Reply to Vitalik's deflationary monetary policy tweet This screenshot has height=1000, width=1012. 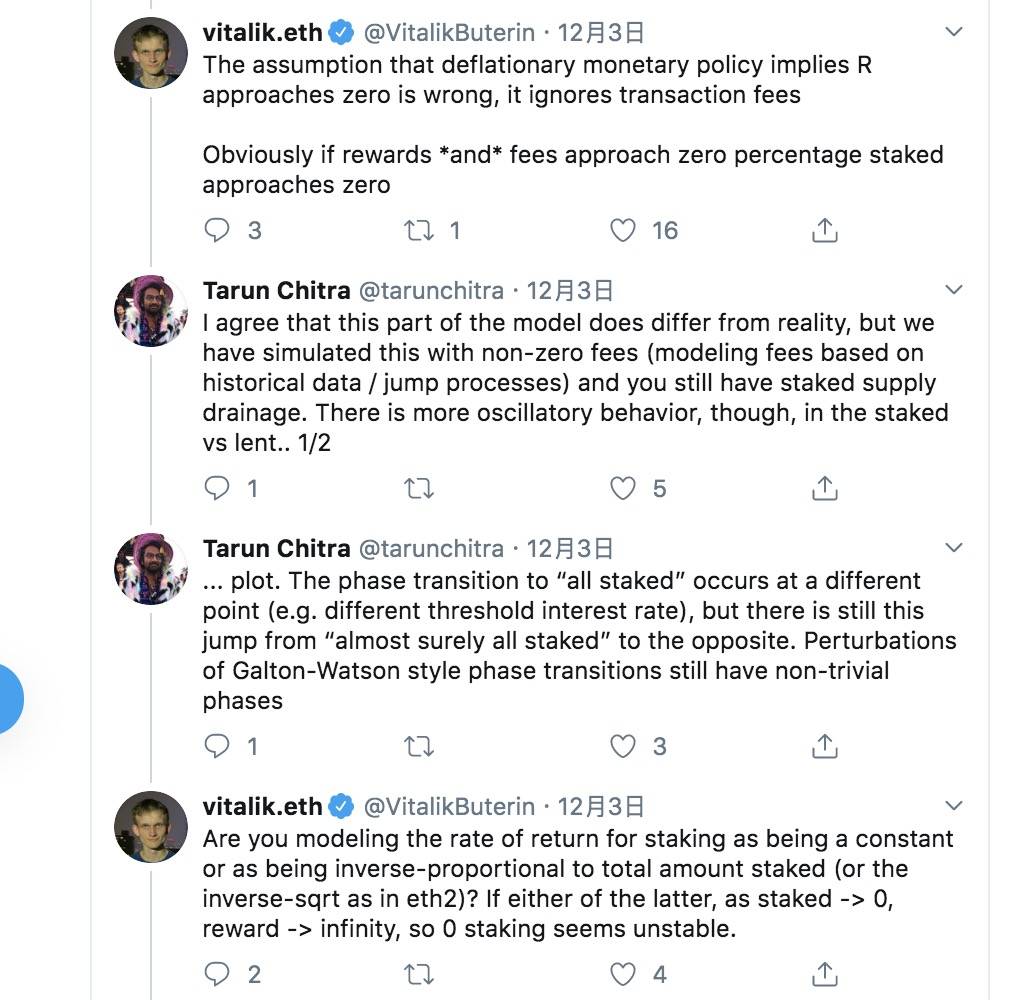217,230
